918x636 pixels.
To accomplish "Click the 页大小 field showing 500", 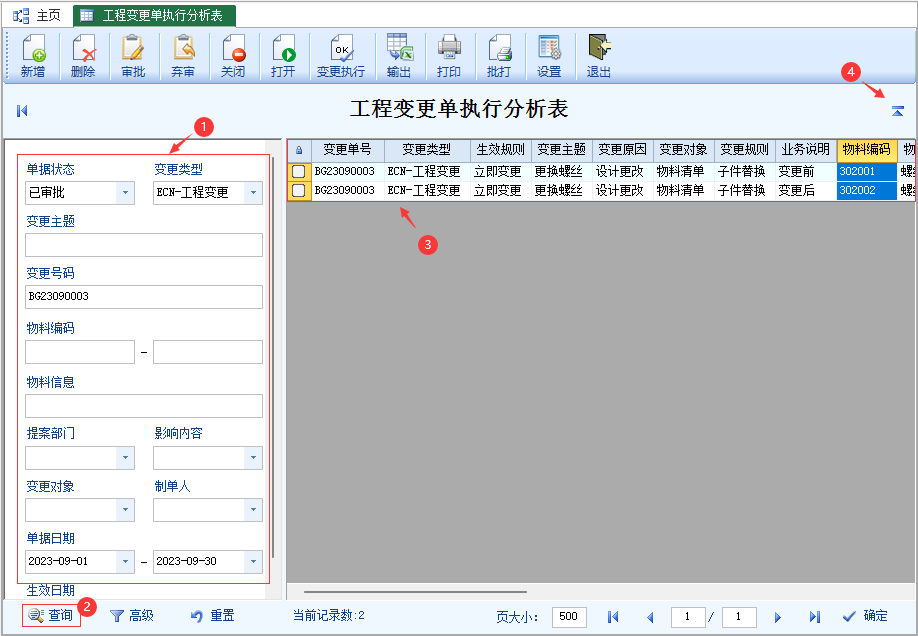I will 569,617.
